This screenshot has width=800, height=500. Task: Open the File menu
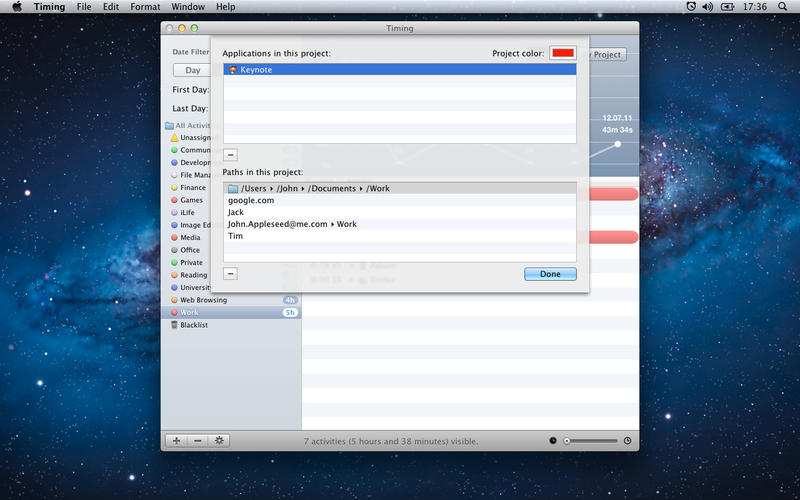point(84,7)
